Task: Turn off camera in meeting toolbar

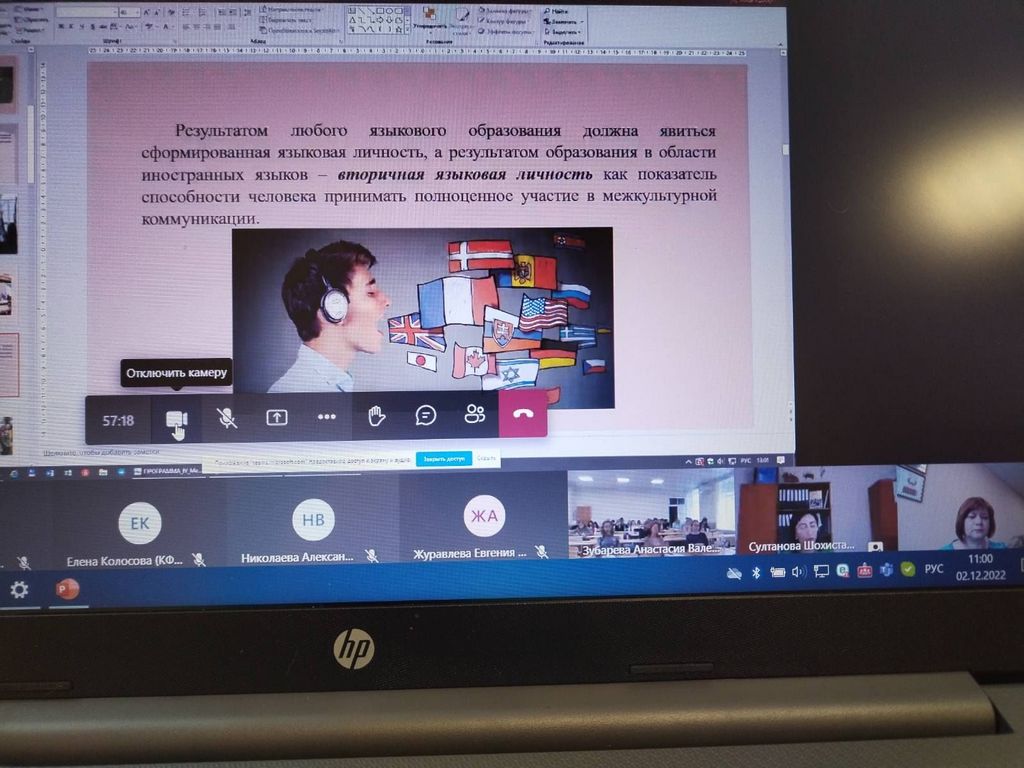Action: (176, 419)
